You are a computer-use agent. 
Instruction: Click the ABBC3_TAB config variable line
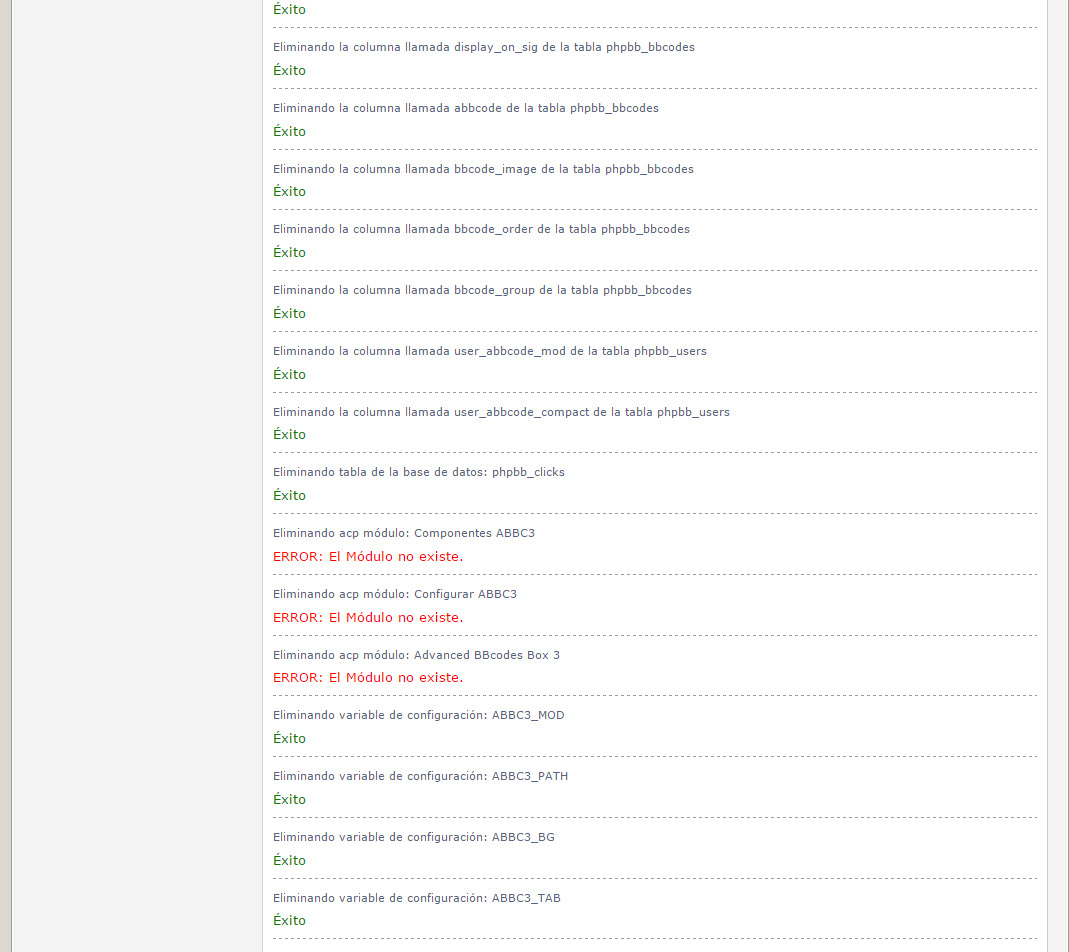[x=417, y=898]
